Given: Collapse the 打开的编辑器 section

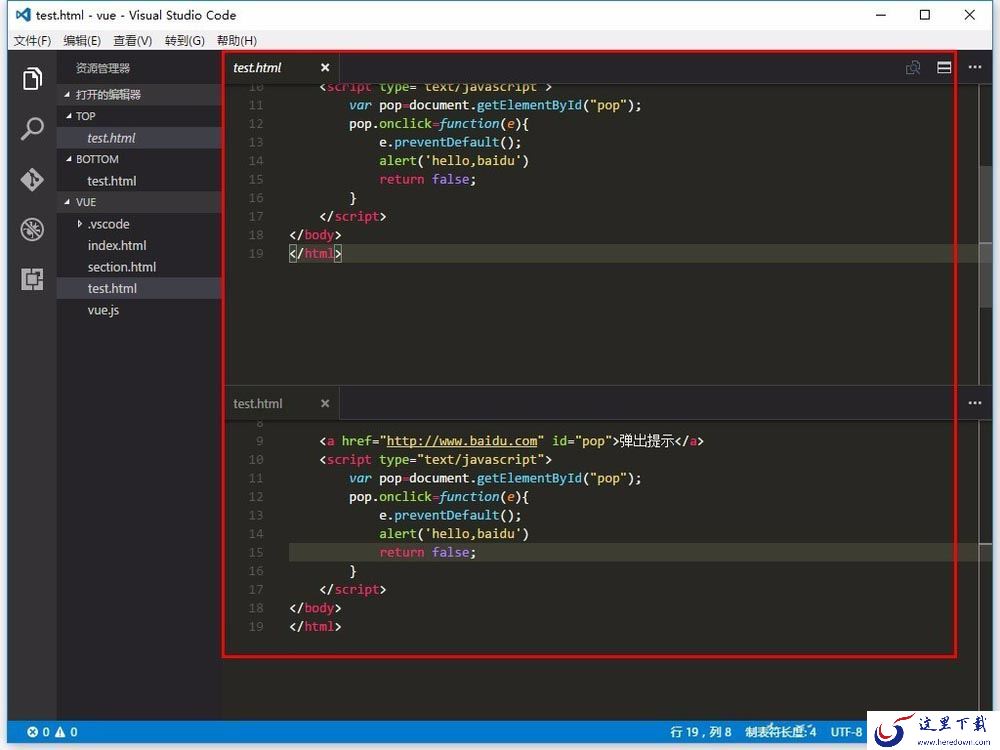Looking at the screenshot, I should [x=68, y=94].
